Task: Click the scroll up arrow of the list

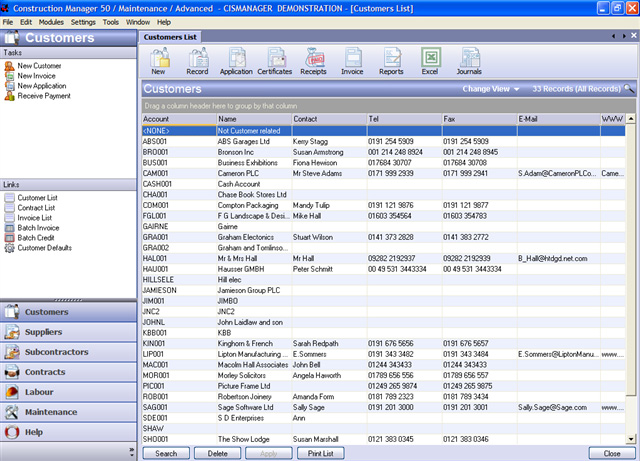Action: [631, 119]
